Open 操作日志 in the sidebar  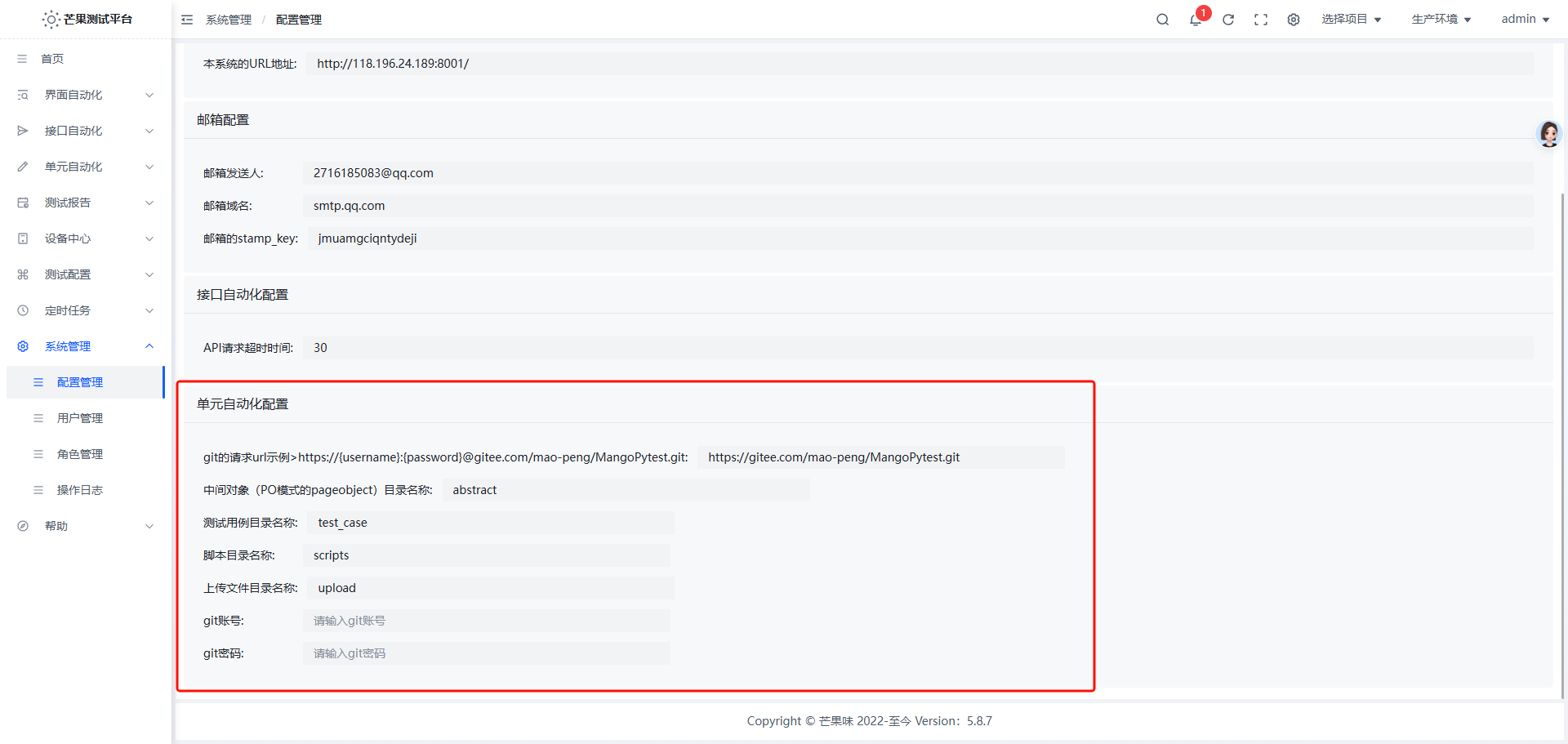point(80,490)
